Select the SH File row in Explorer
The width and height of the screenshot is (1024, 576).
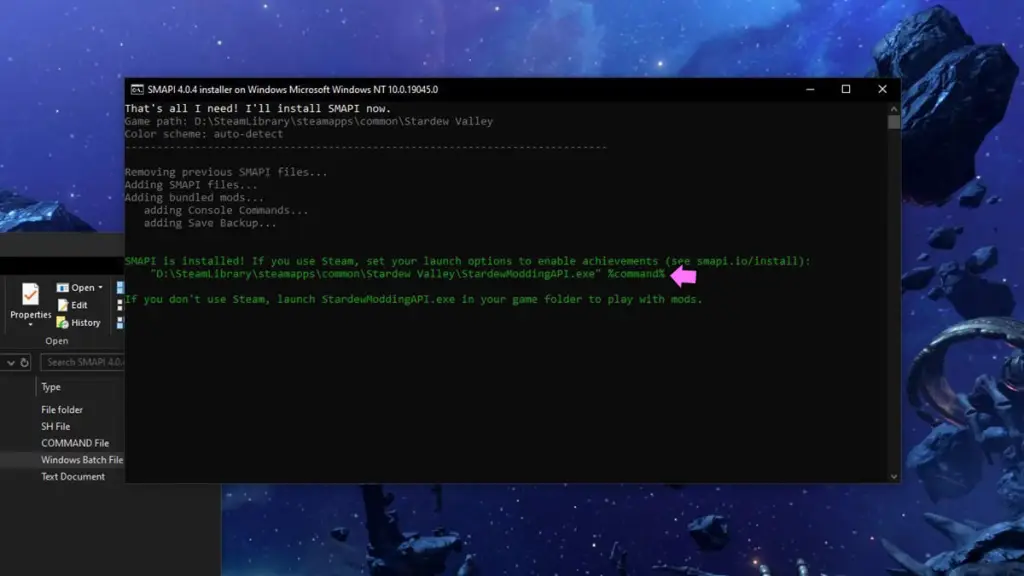pyautogui.click(x=56, y=426)
